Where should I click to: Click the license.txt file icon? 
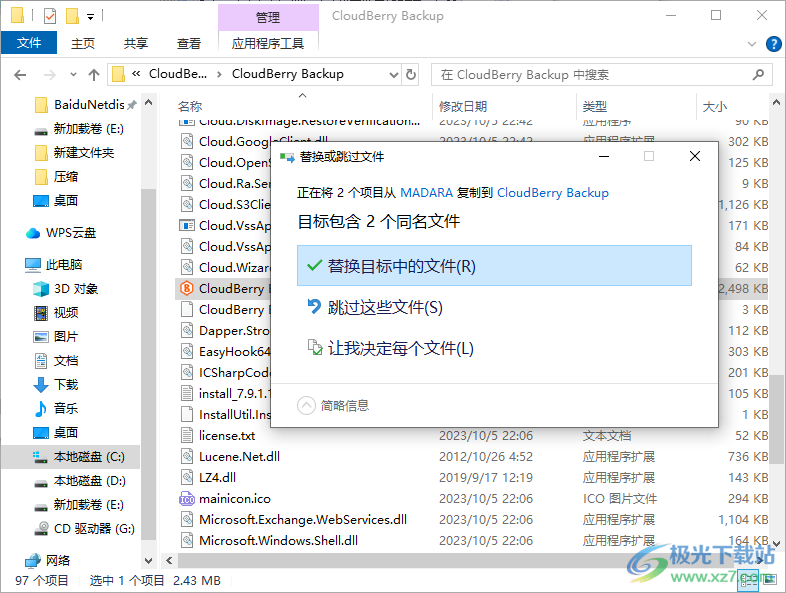pyautogui.click(x=186, y=436)
